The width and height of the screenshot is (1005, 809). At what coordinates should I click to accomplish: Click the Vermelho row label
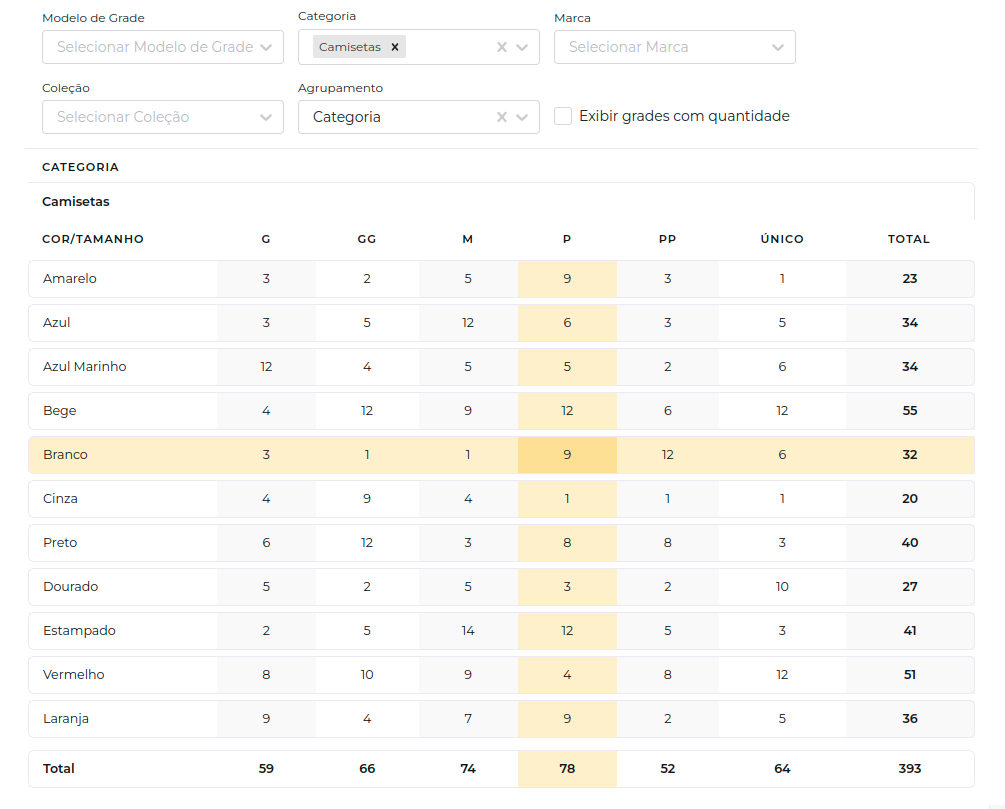point(74,675)
